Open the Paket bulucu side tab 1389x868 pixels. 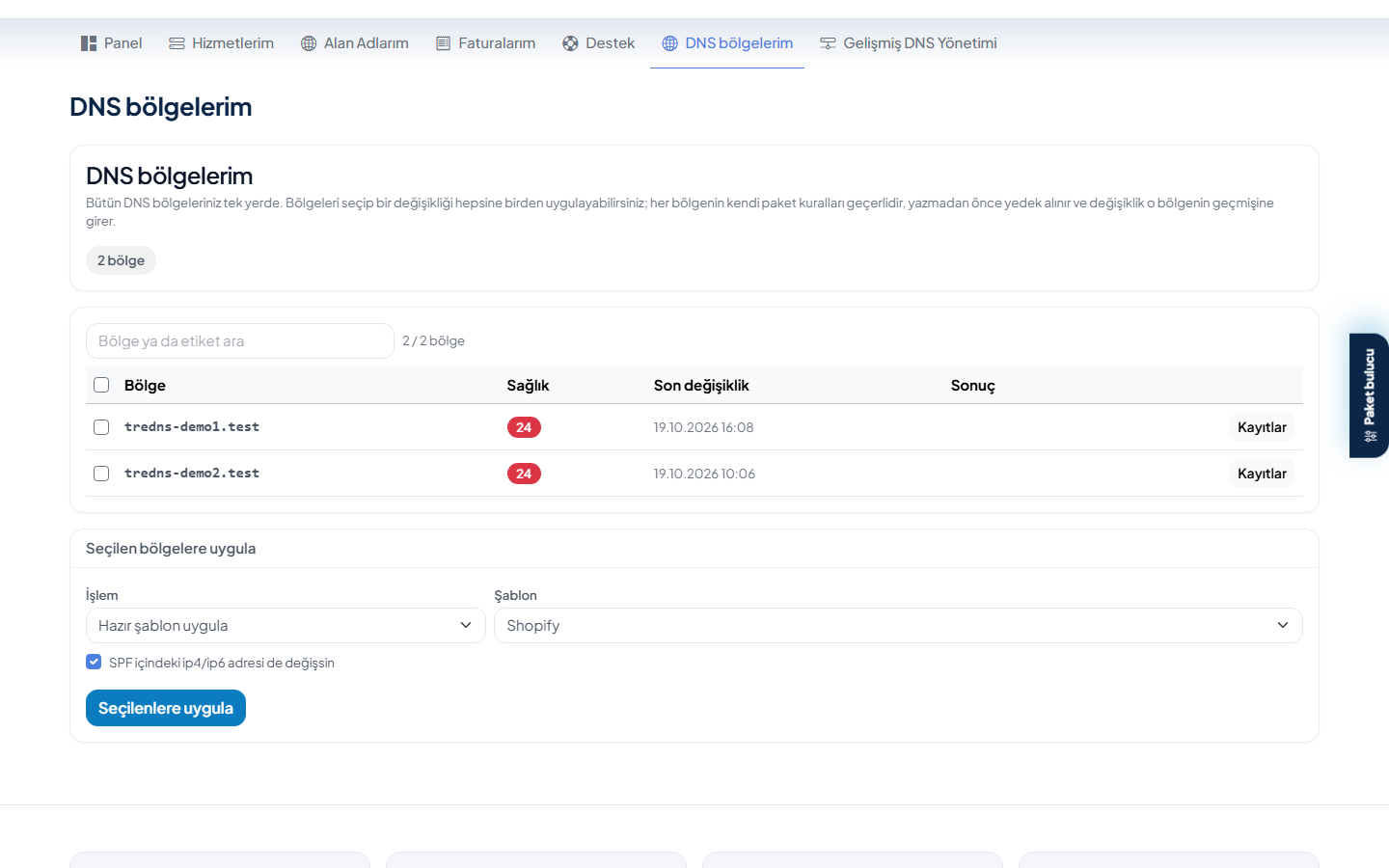(1369, 395)
